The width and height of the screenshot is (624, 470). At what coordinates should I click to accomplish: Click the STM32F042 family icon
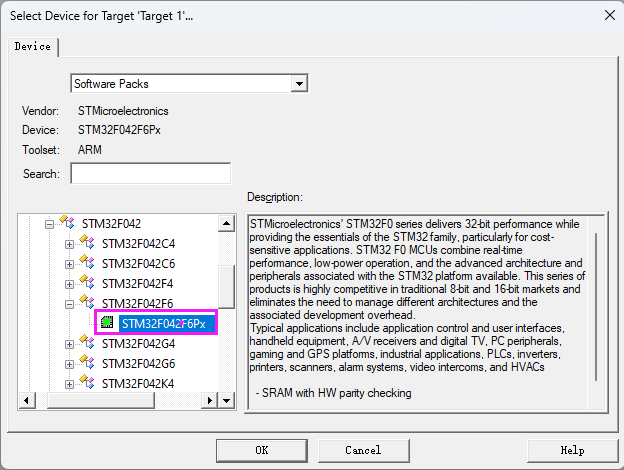tap(67, 222)
